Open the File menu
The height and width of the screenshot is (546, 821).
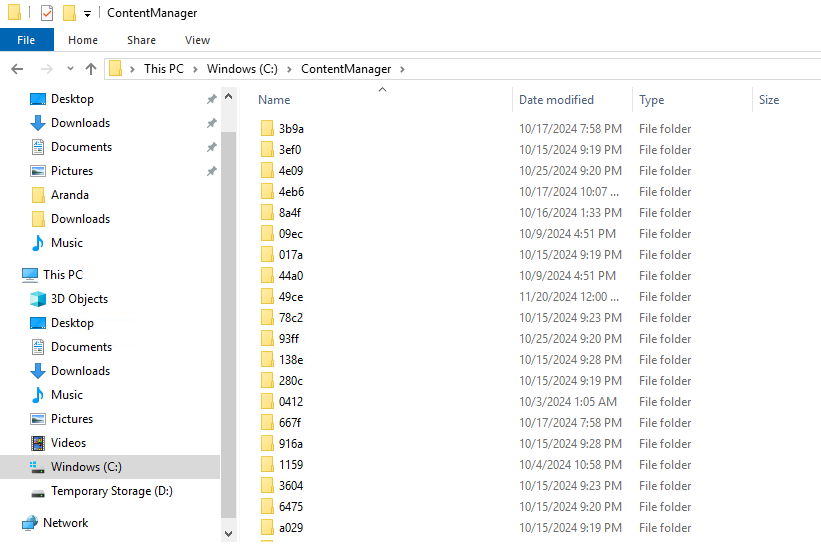point(26,40)
